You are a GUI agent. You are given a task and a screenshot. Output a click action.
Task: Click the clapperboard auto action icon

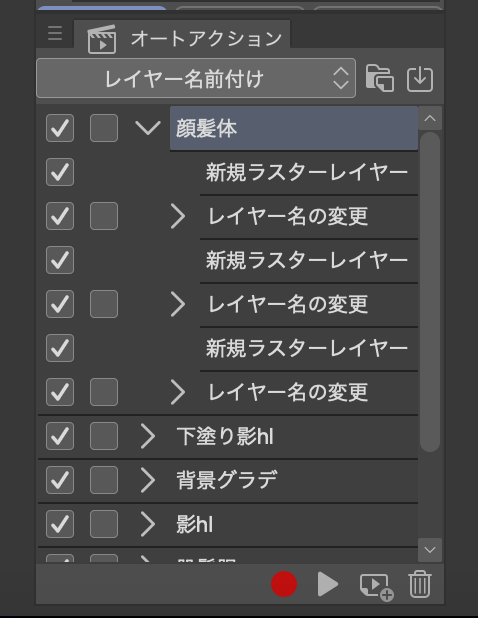coord(102,39)
